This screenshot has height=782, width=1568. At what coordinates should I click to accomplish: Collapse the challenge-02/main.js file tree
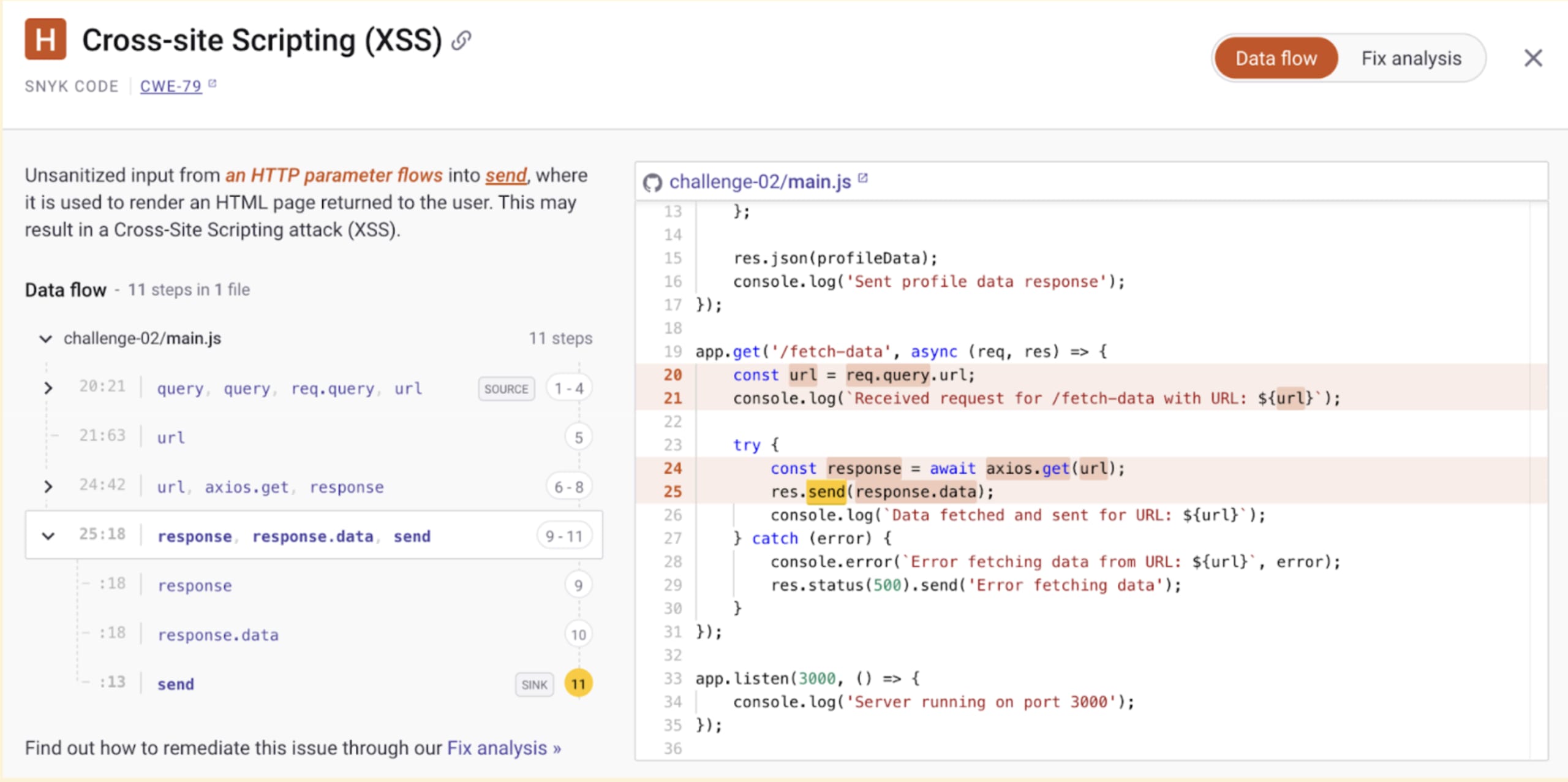click(45, 338)
